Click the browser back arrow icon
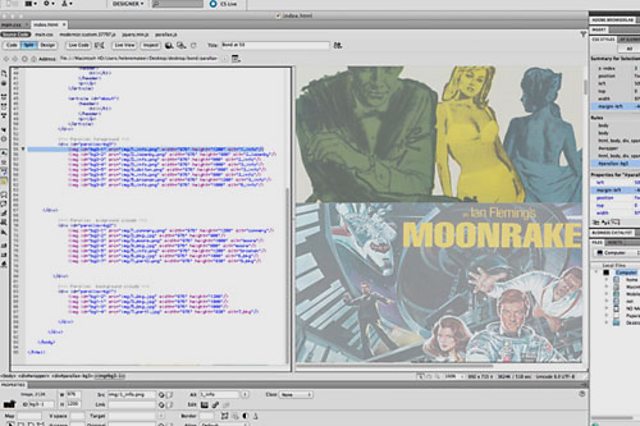This screenshot has height=426, width=640. pyautogui.click(x=6, y=59)
